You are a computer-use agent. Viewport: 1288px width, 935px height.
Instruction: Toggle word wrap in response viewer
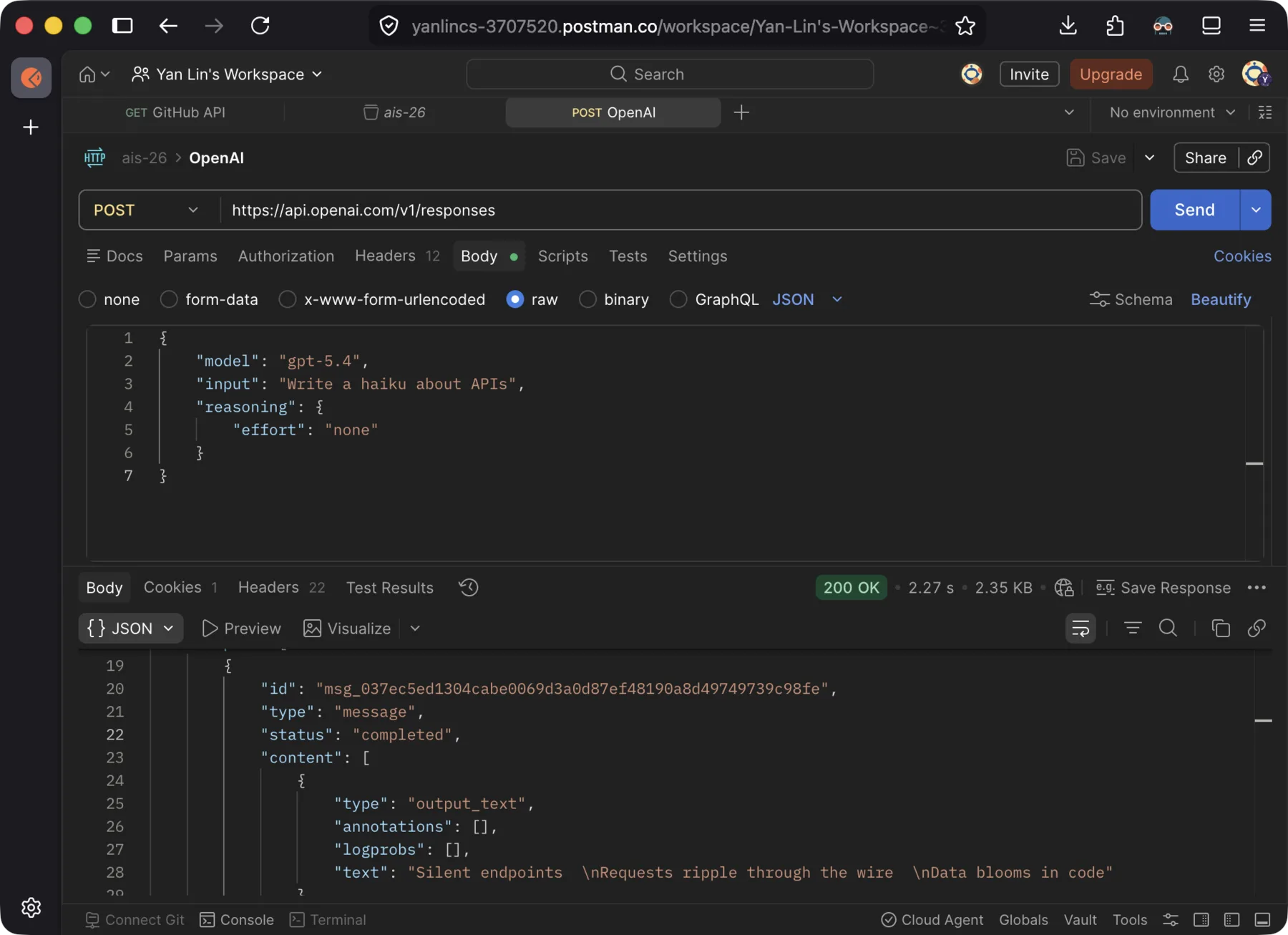coord(1080,629)
